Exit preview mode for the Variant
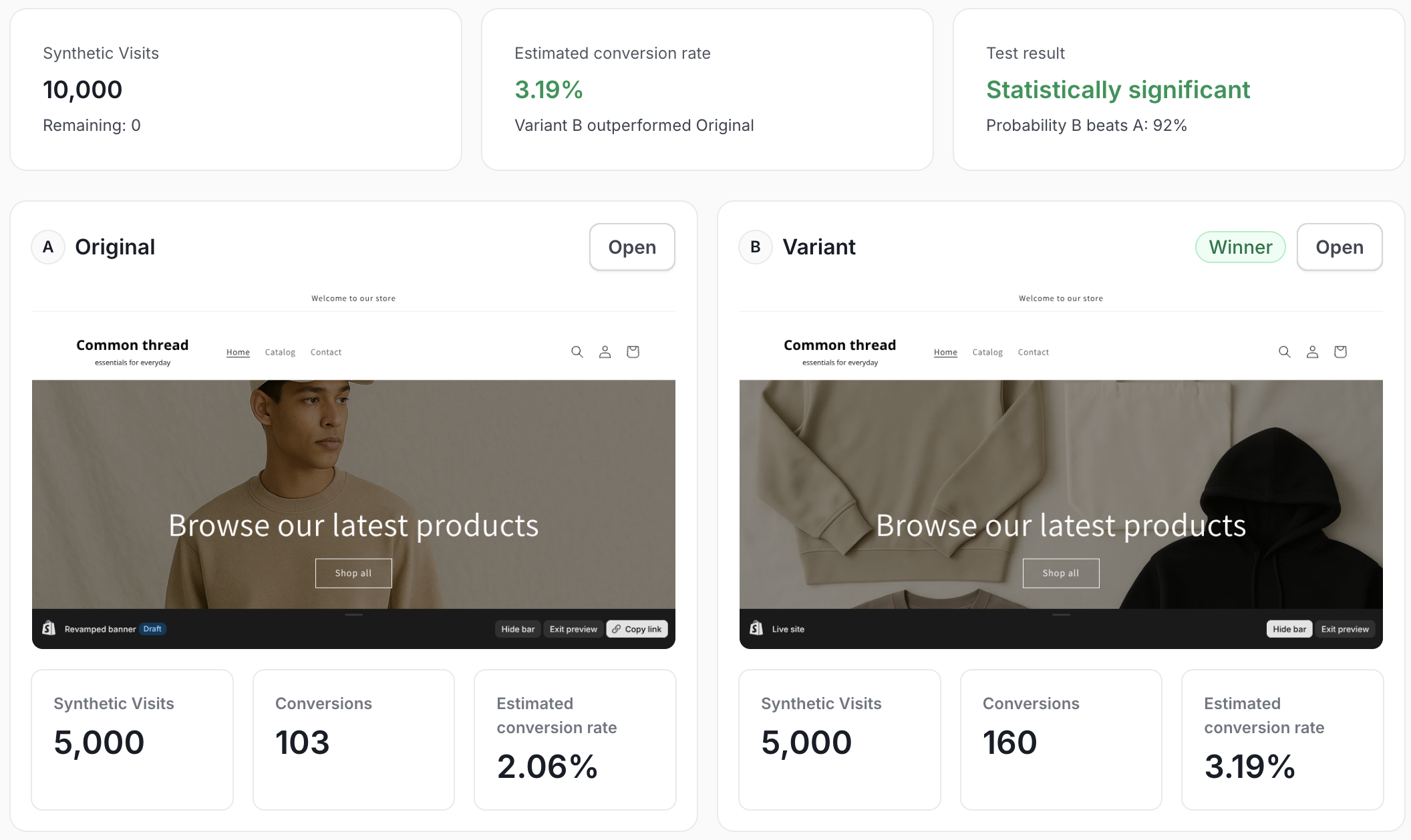The height and width of the screenshot is (840, 1411). 1344,628
